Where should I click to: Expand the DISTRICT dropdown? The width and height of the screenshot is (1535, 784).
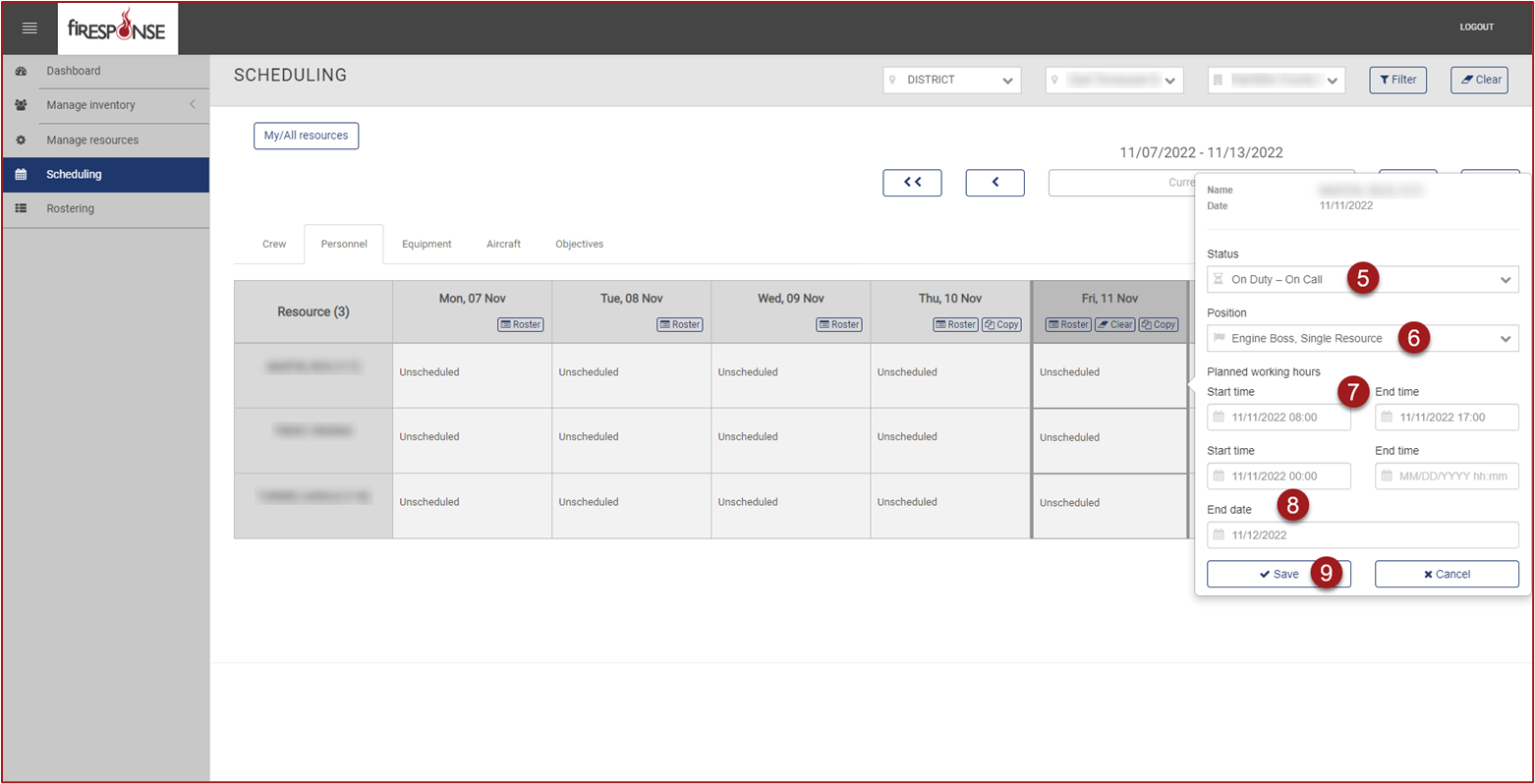point(951,81)
